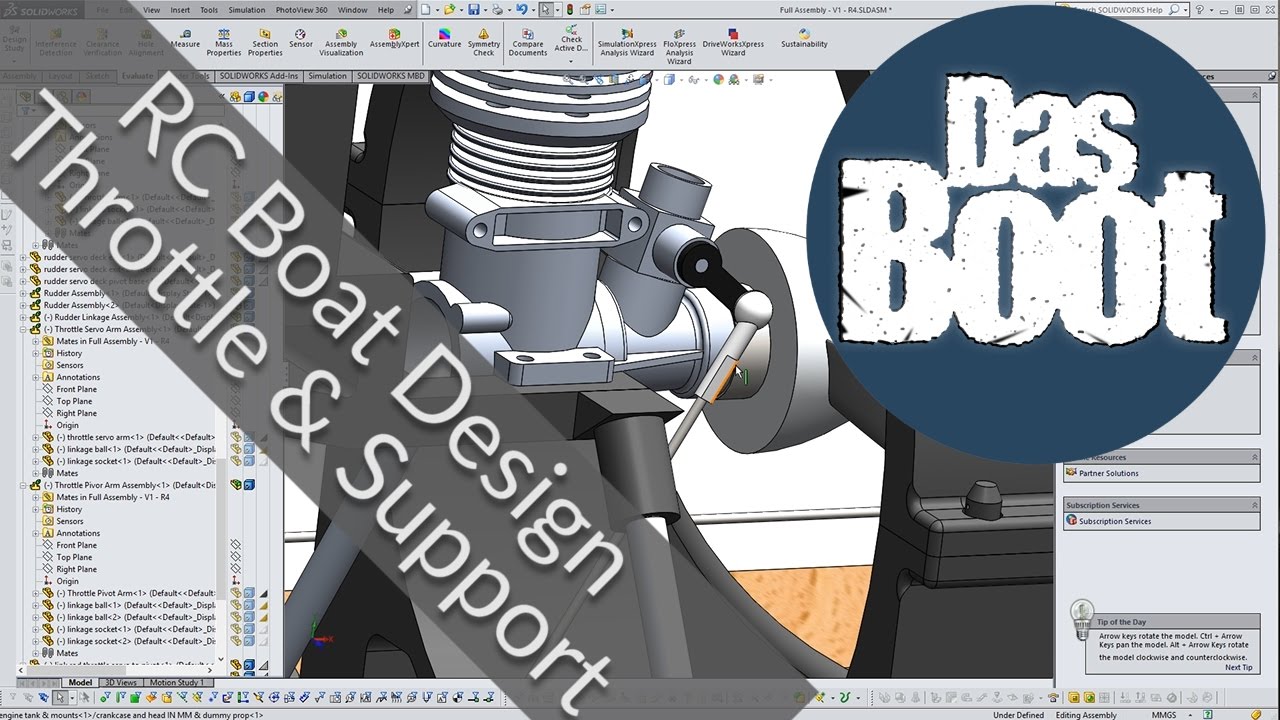Open Partner Solutions link
Image resolution: width=1280 pixels, height=720 pixels.
pos(1108,473)
